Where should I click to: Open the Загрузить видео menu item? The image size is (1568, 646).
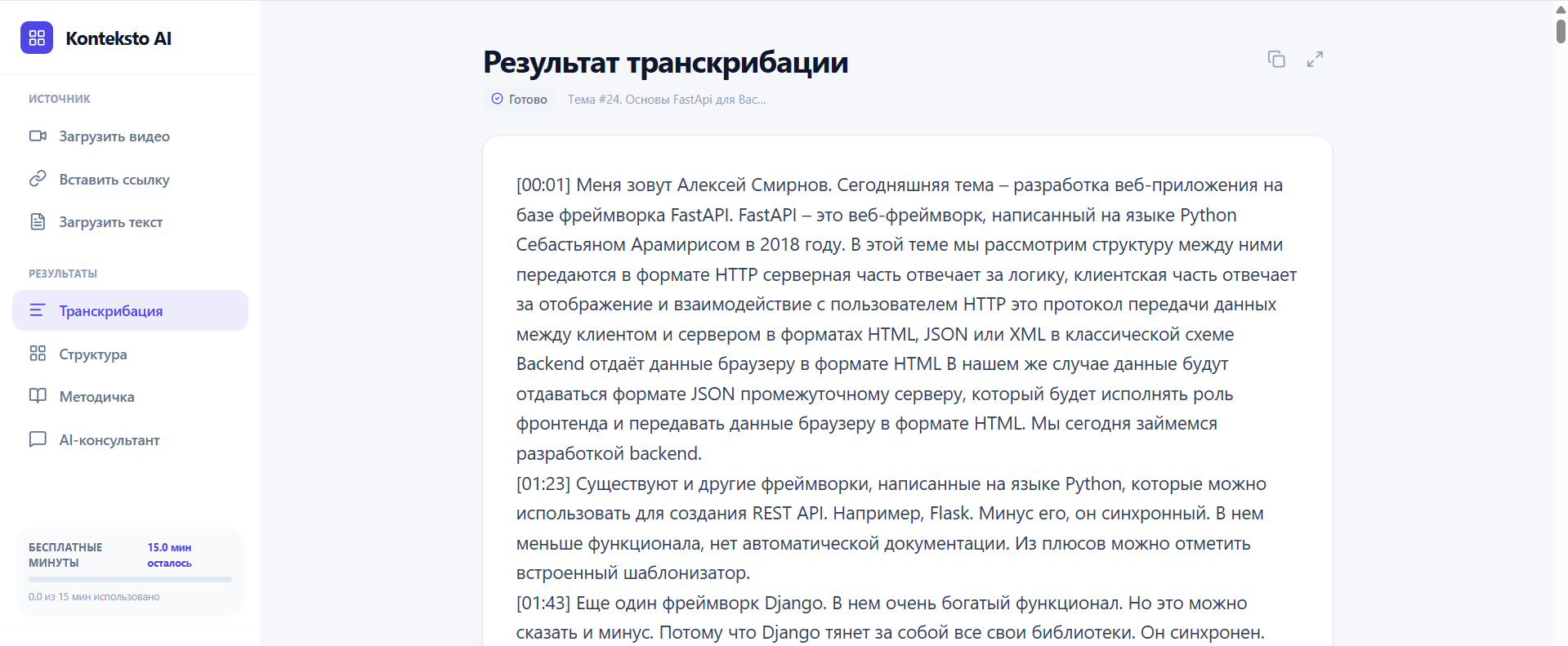(x=130, y=136)
